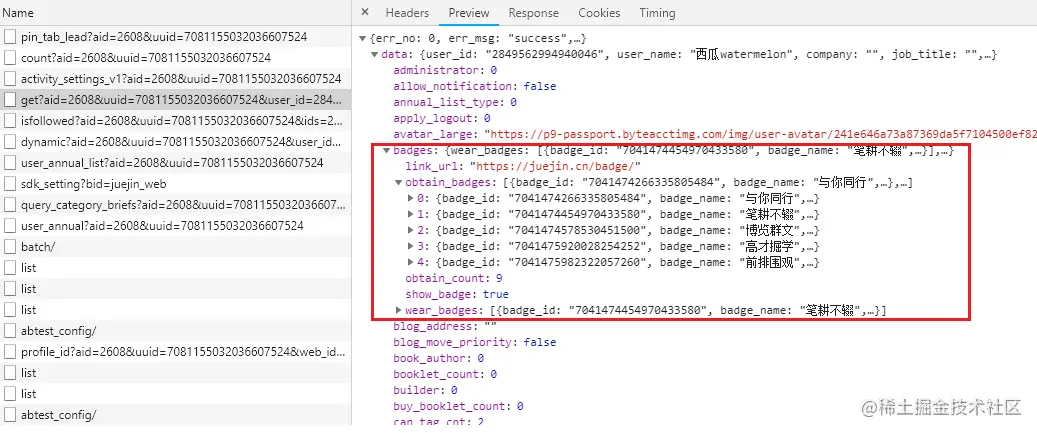Expand obtain_badges item 4 前排围观
The image size is (1037, 433).
point(411,262)
